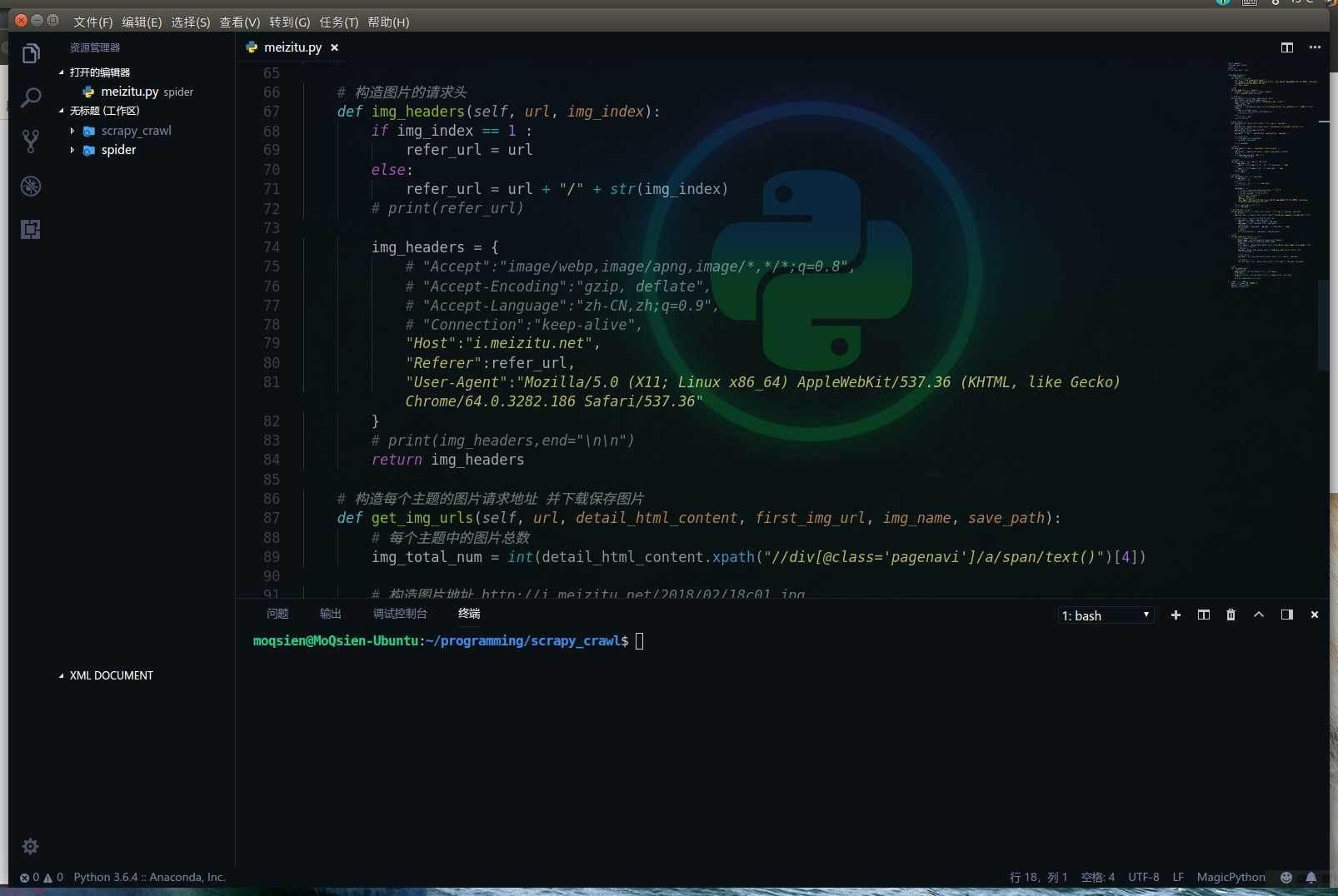
Task: Open notifications bell in status bar
Action: pyautogui.click(x=1311, y=877)
